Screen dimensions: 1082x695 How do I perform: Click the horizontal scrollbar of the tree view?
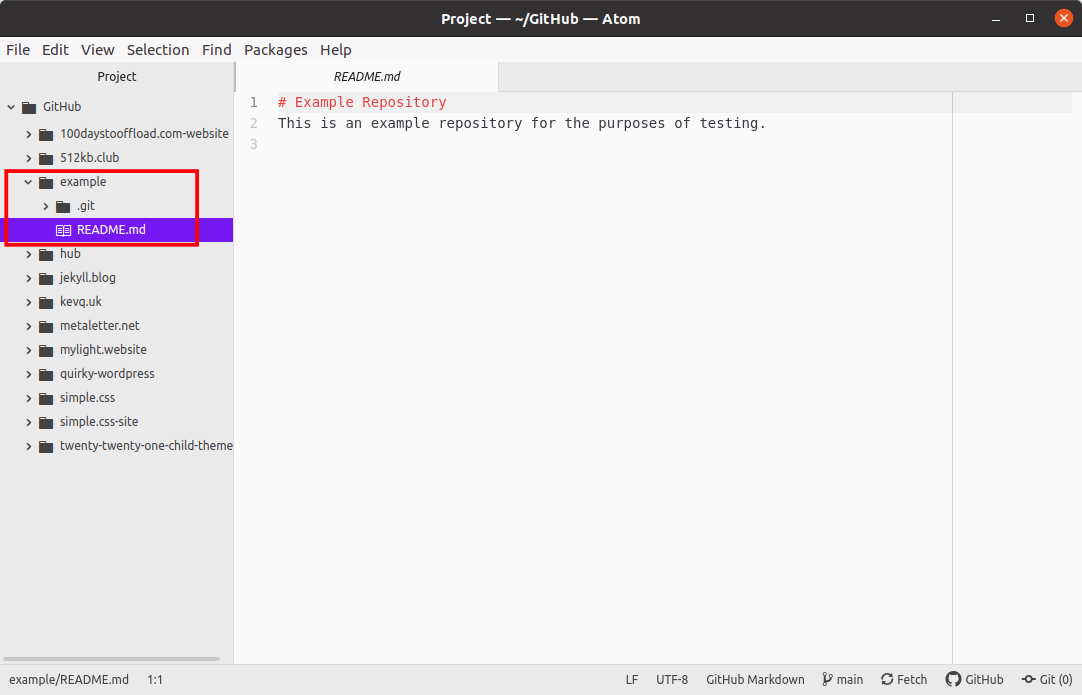pyautogui.click(x=110, y=658)
